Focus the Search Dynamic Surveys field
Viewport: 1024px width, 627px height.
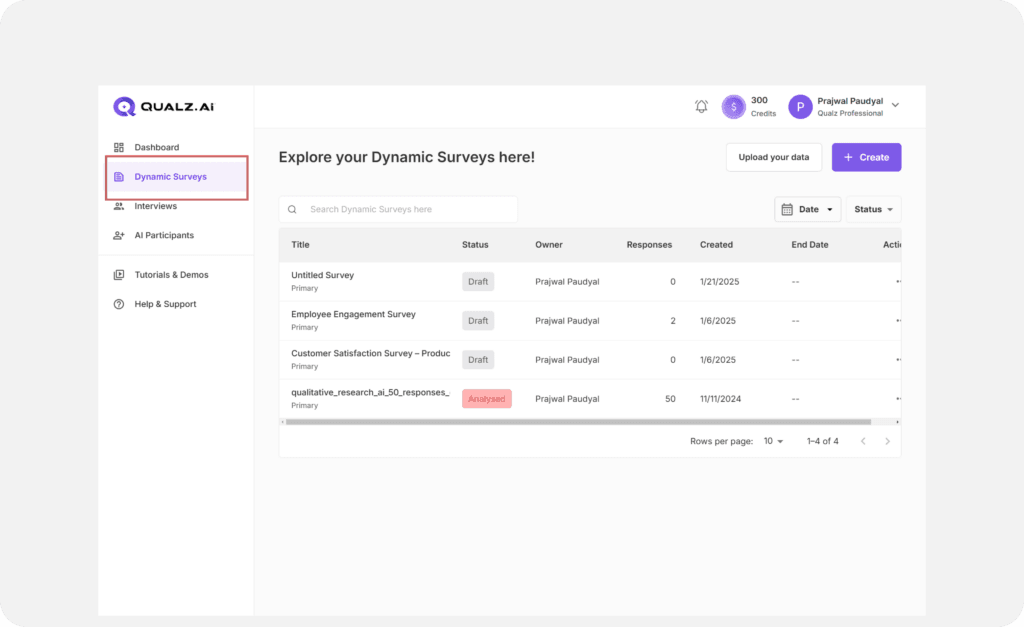pos(408,209)
